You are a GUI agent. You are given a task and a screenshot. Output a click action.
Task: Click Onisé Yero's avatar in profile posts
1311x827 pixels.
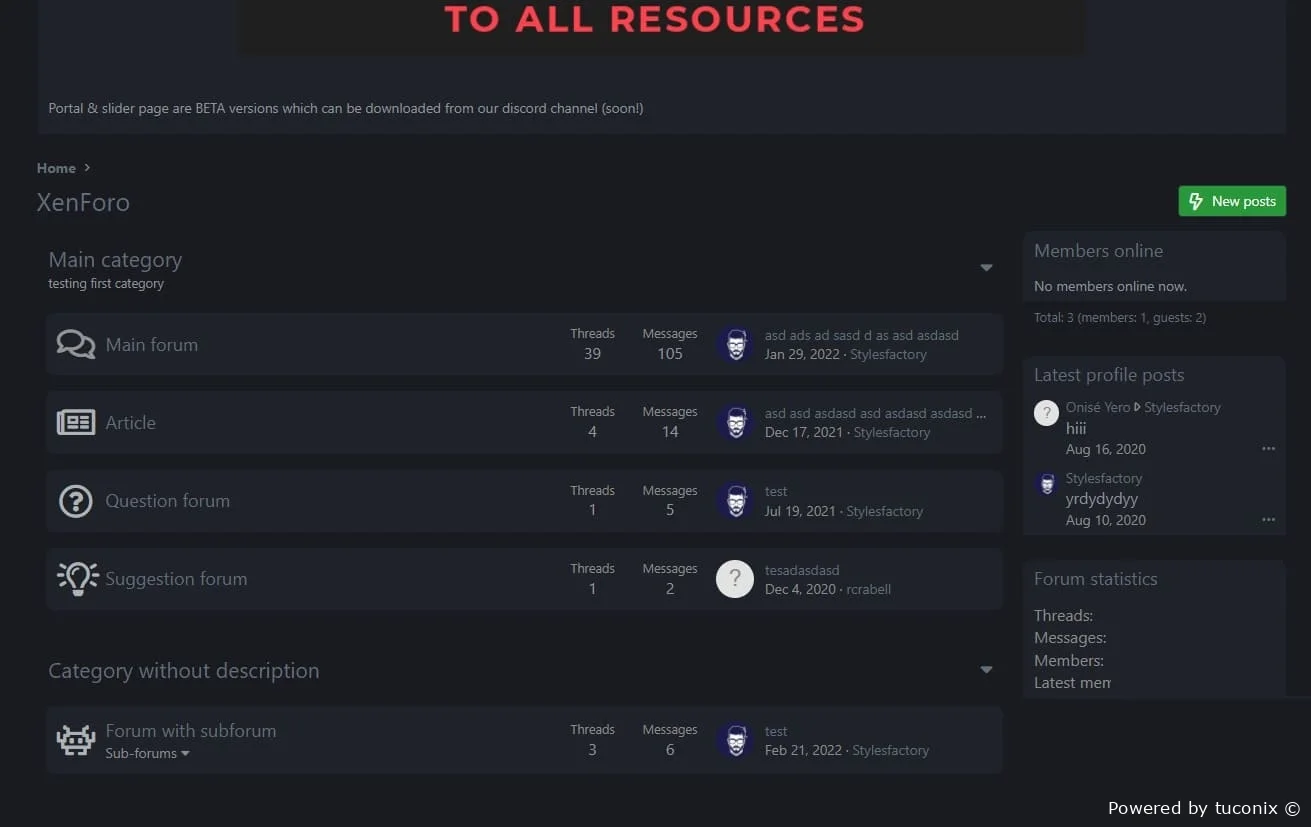point(1046,413)
